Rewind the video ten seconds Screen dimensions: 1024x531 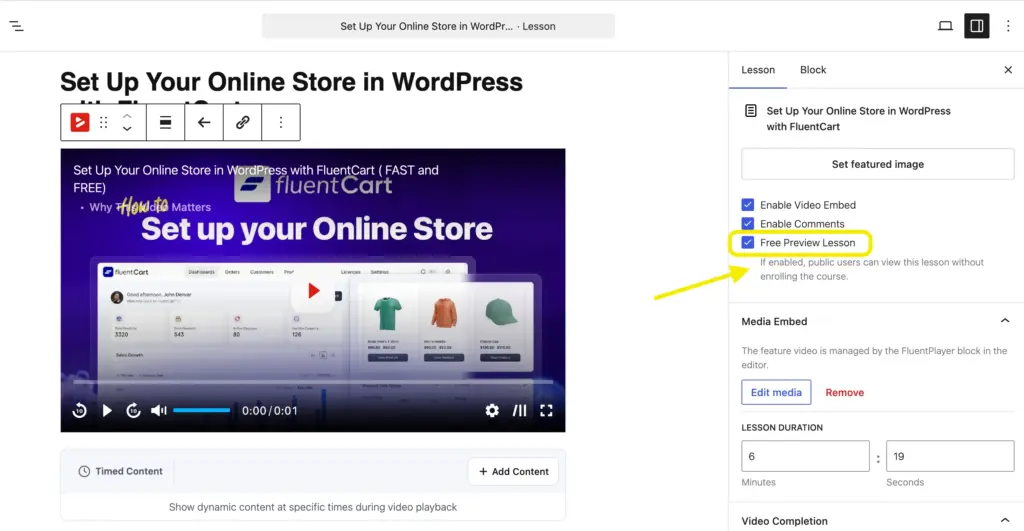pyautogui.click(x=80, y=410)
